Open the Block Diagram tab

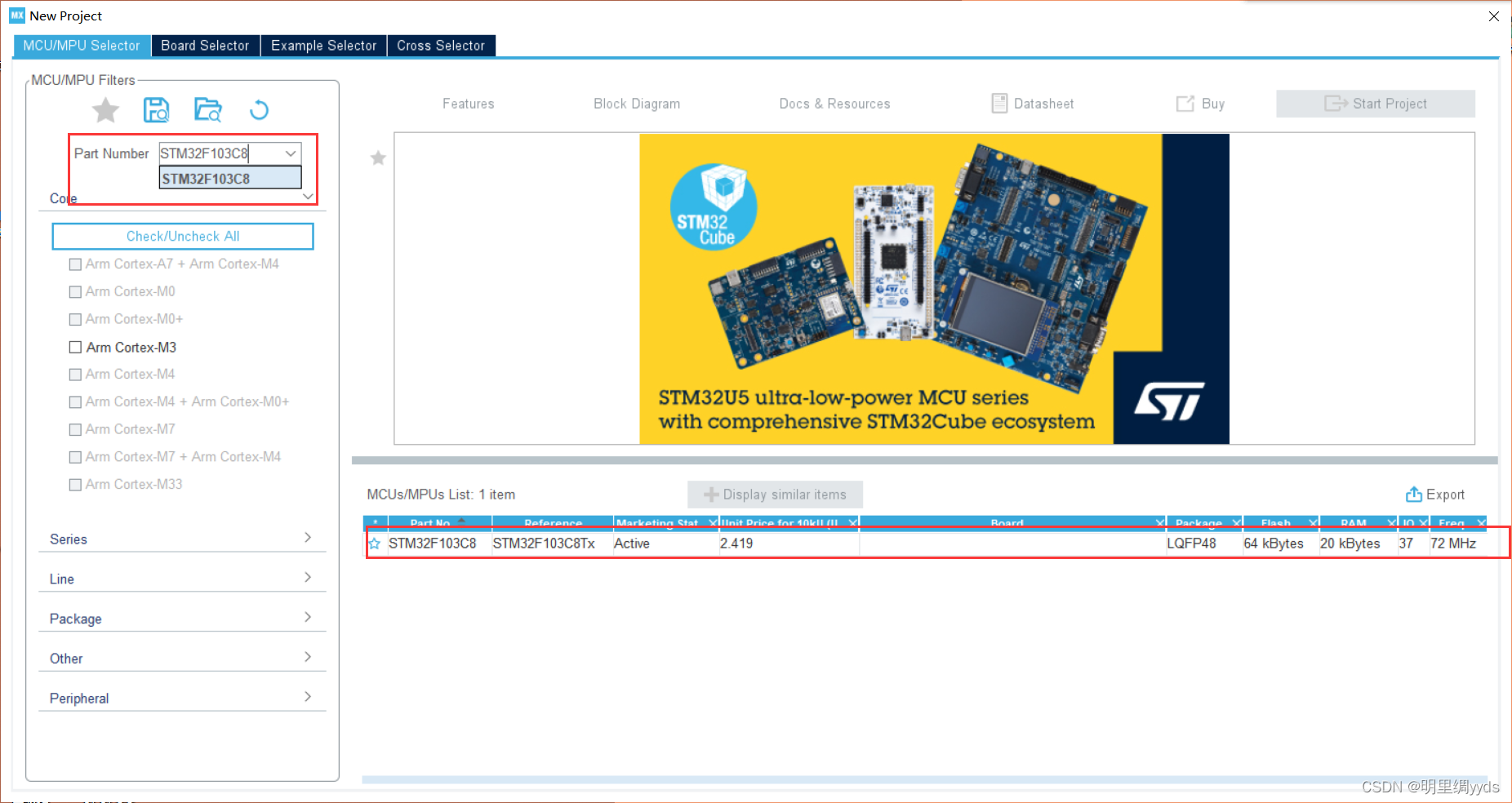637,104
